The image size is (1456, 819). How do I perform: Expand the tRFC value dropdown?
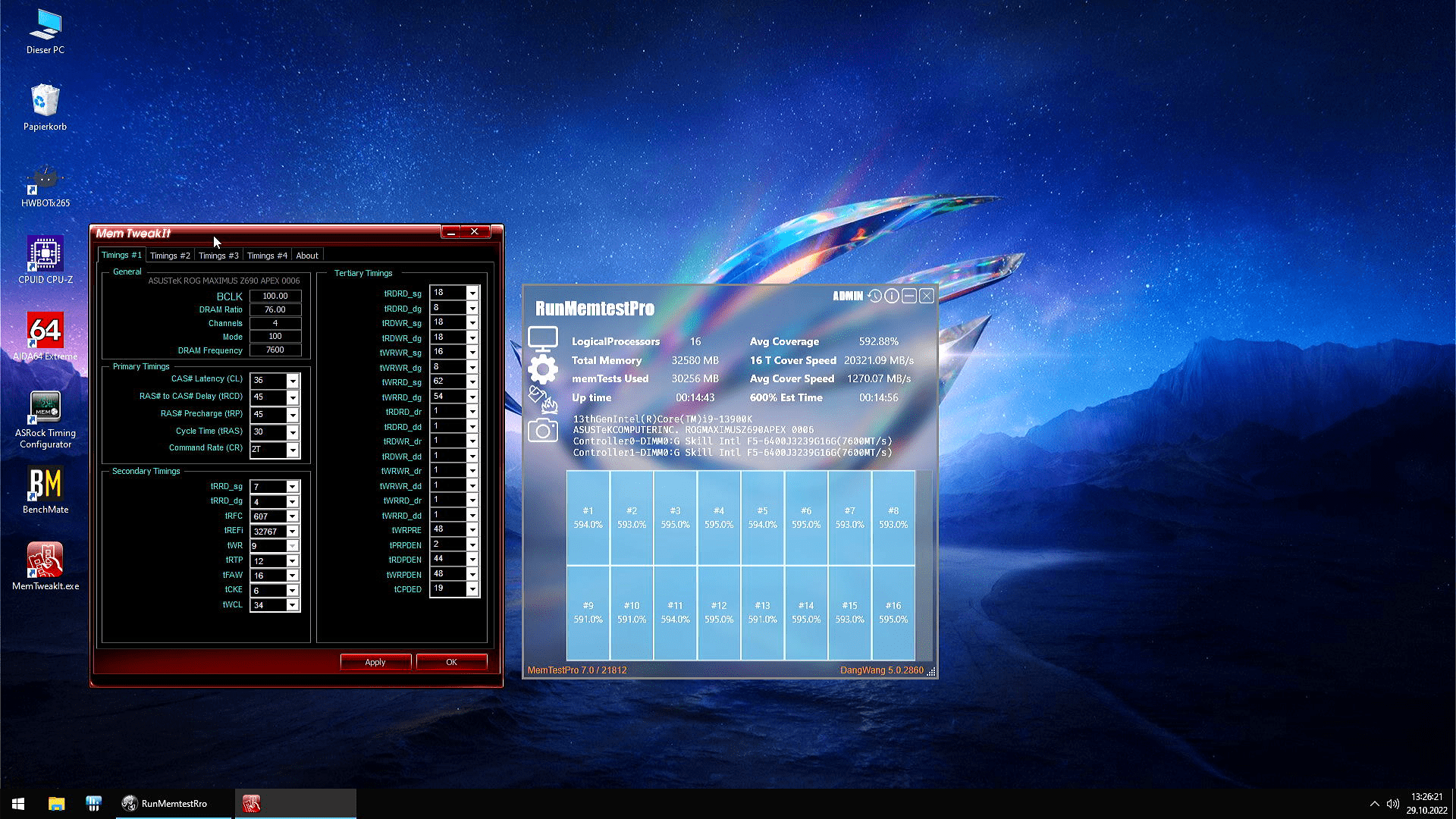(x=293, y=516)
